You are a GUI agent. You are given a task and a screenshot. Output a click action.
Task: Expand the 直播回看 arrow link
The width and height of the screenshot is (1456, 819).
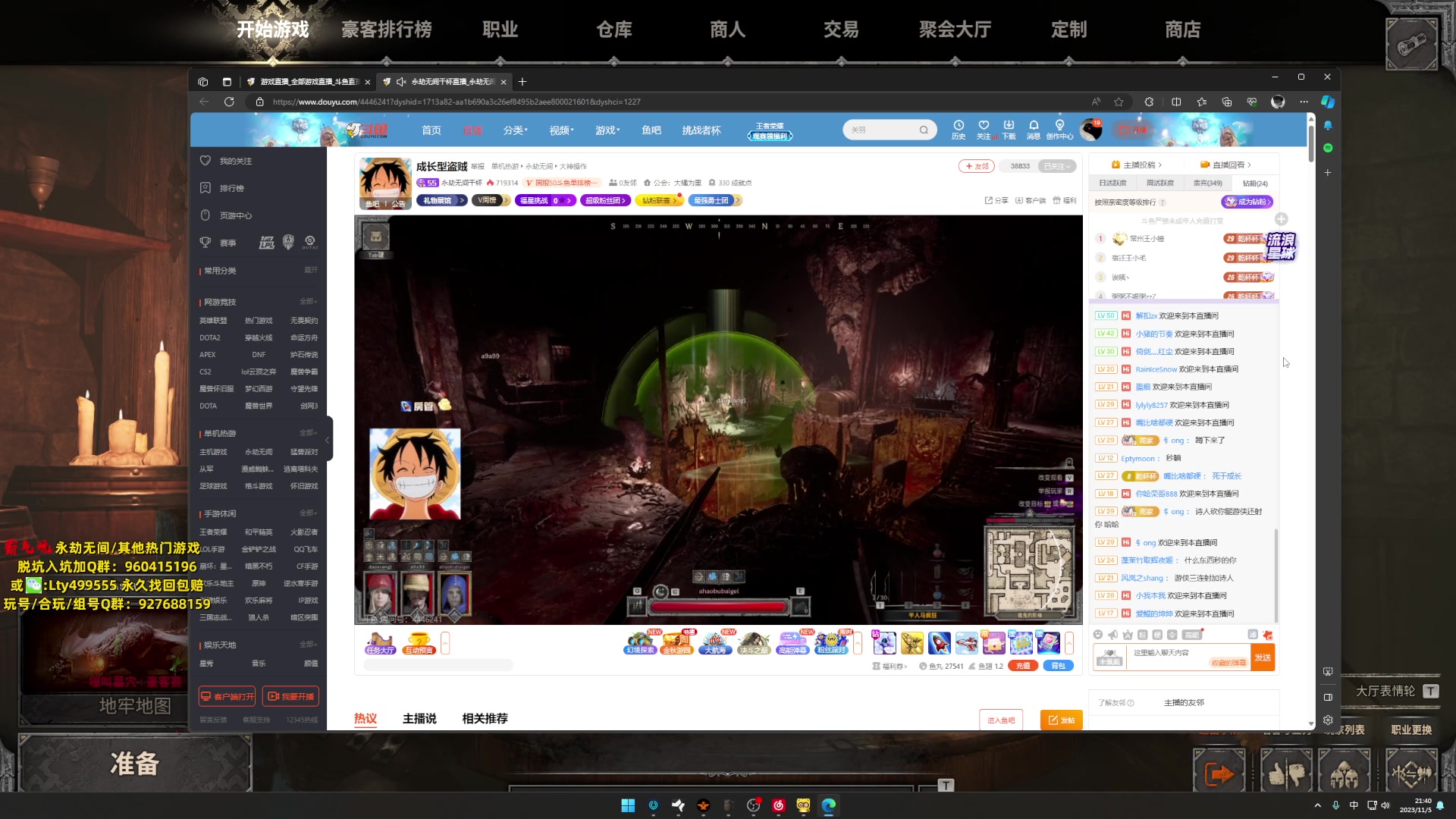click(x=1225, y=165)
